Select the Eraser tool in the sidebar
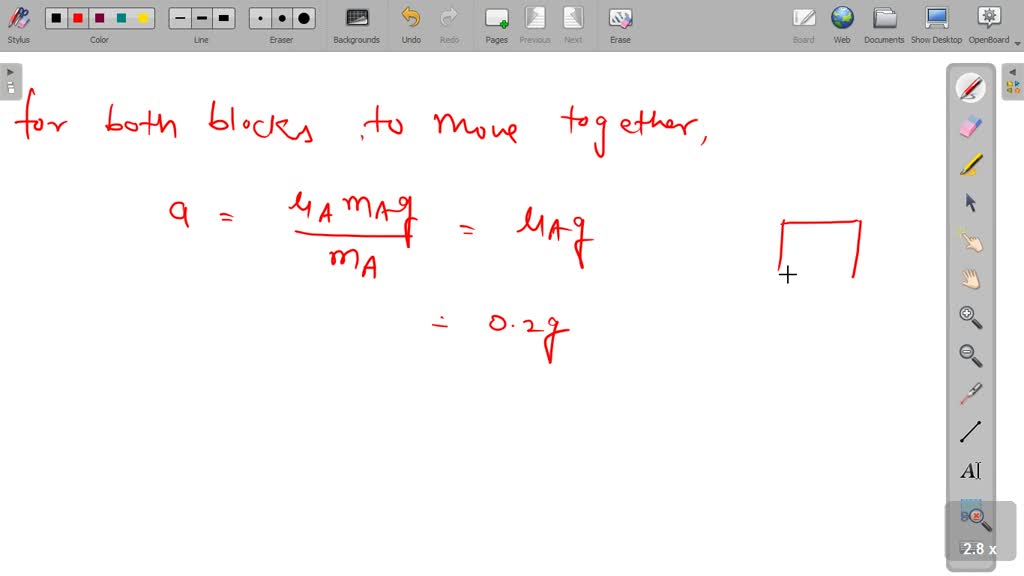 [969, 125]
